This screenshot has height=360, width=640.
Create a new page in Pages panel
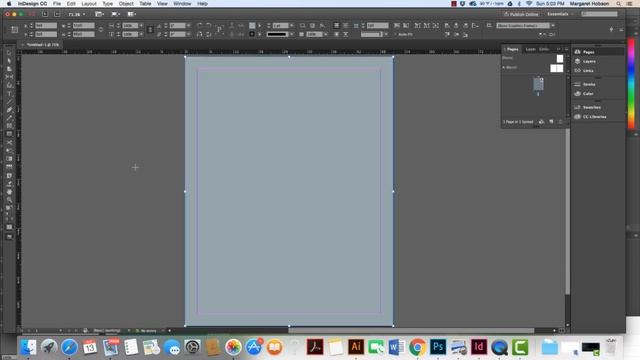(x=551, y=122)
